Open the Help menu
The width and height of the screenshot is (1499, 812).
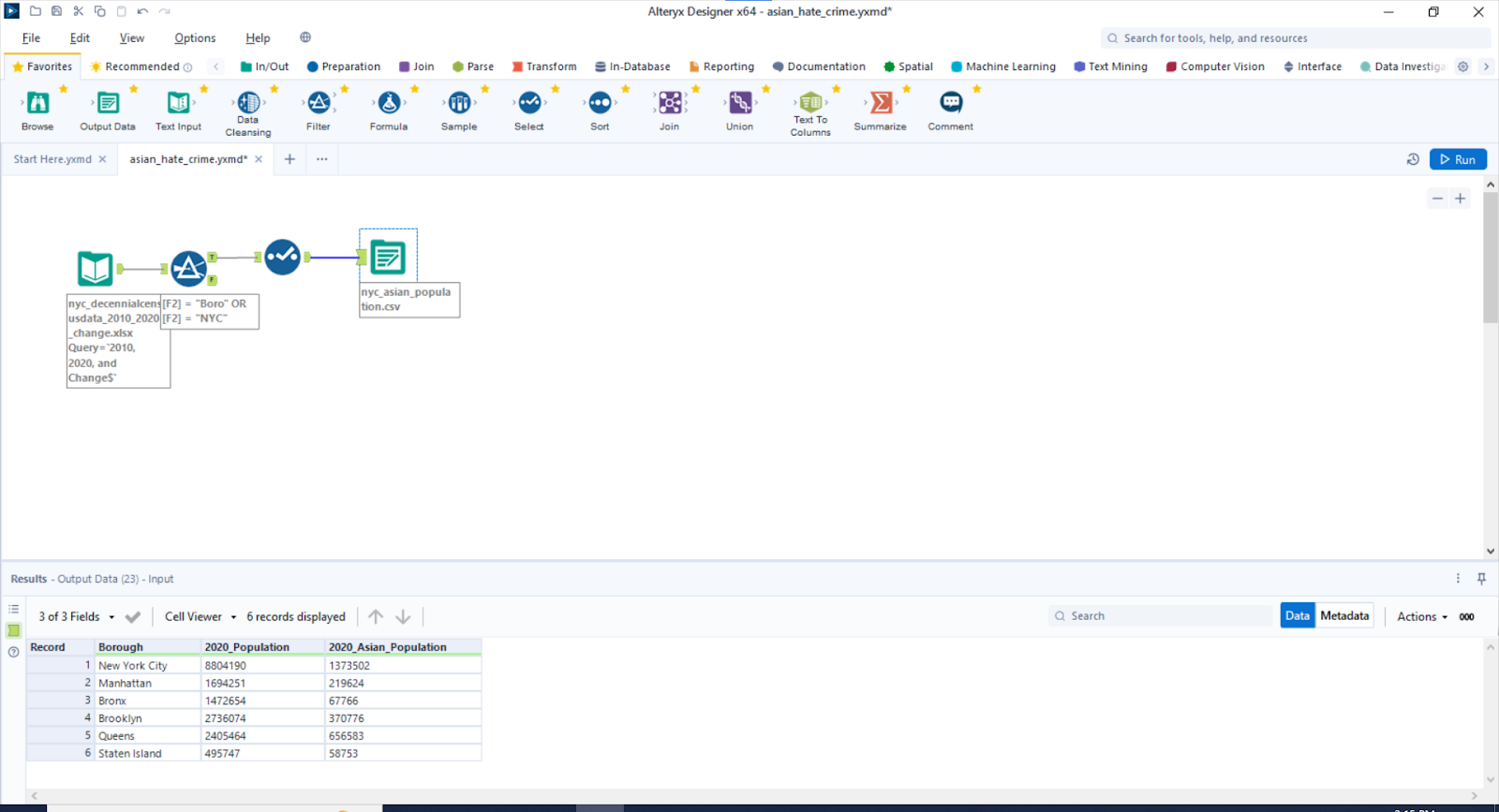coord(258,38)
